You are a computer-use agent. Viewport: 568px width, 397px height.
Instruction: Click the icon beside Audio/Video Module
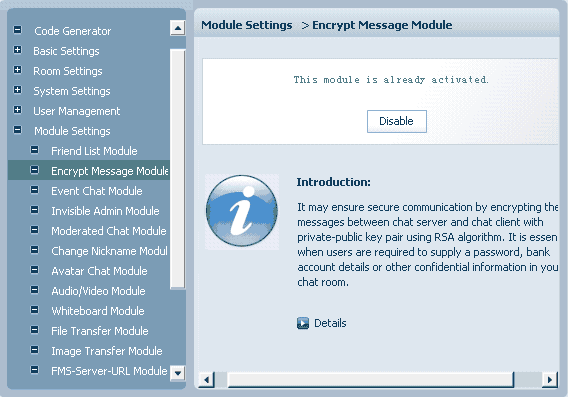[34, 289]
